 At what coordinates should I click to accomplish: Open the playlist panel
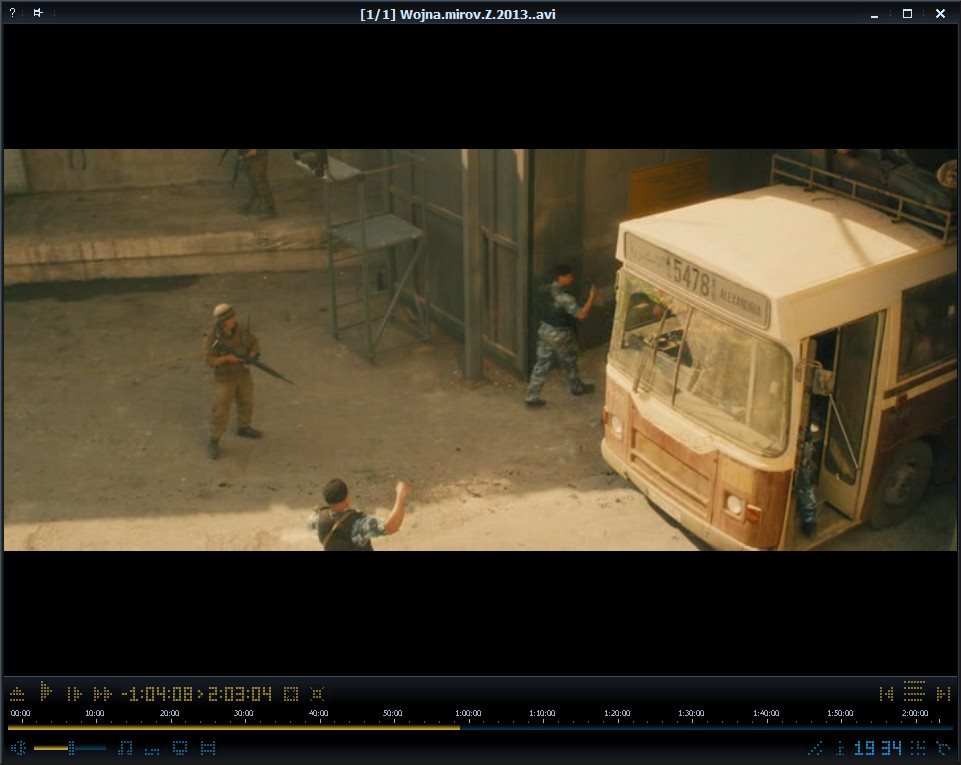(x=914, y=691)
